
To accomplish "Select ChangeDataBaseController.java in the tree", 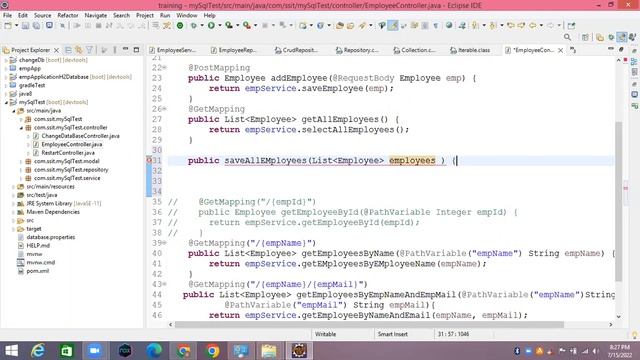I will pos(80,136).
